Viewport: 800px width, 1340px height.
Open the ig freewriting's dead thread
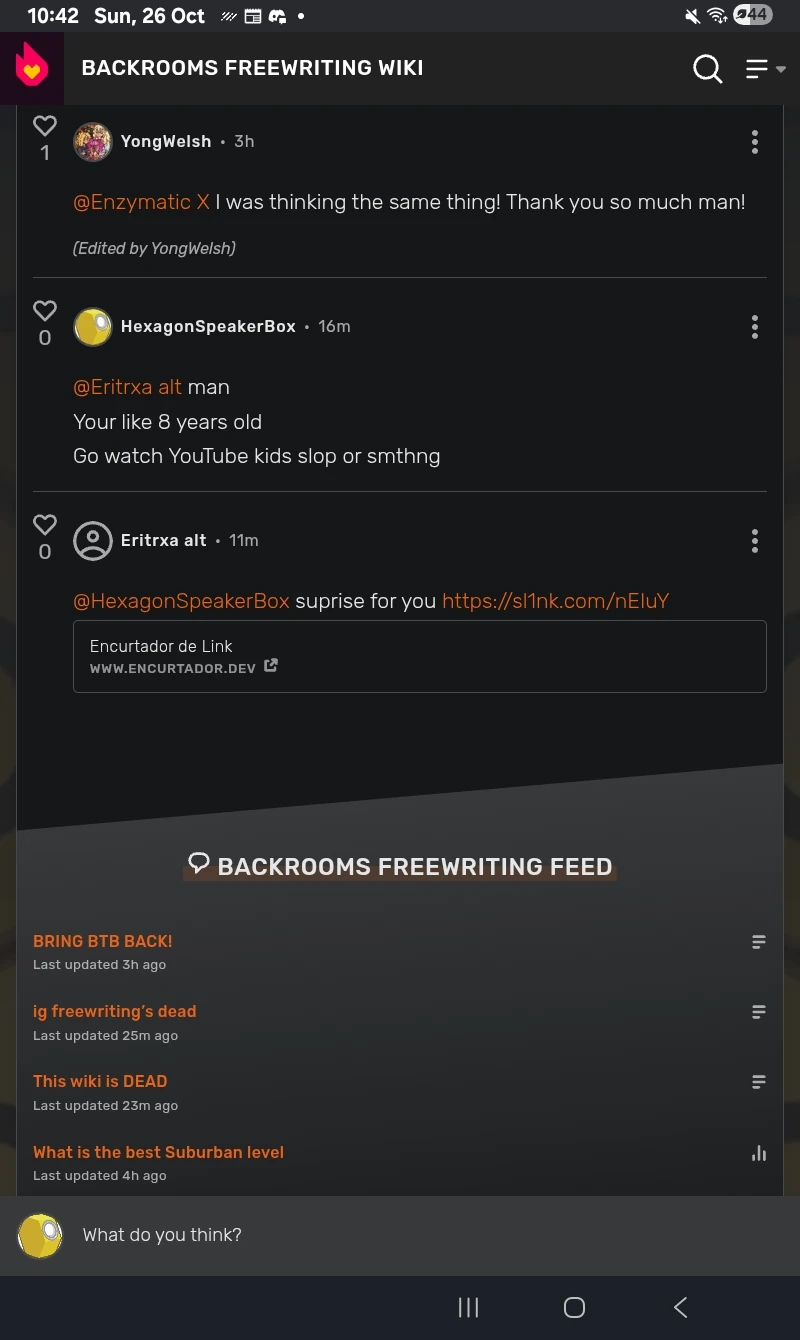114,1011
